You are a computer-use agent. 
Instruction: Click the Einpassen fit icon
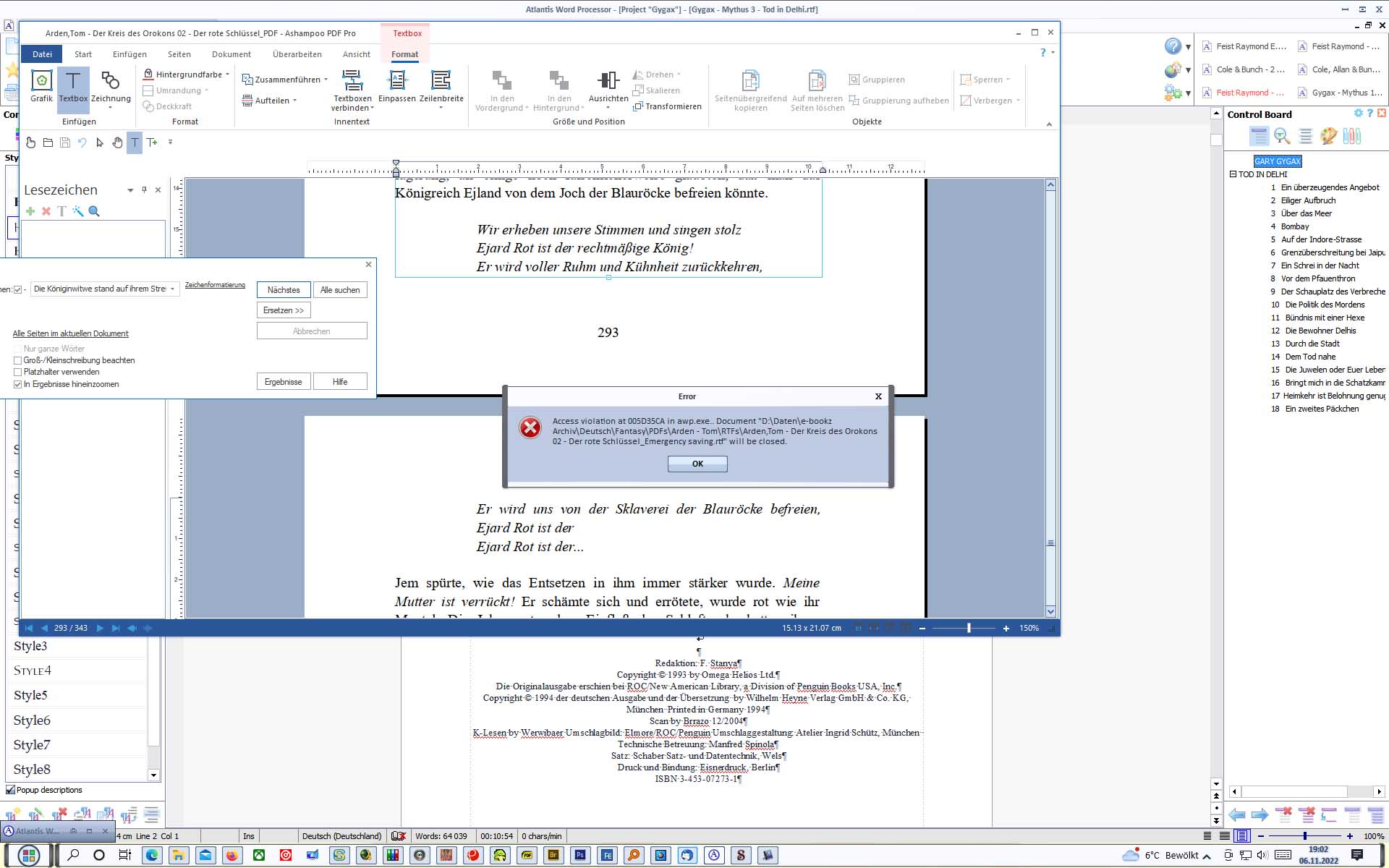[397, 81]
